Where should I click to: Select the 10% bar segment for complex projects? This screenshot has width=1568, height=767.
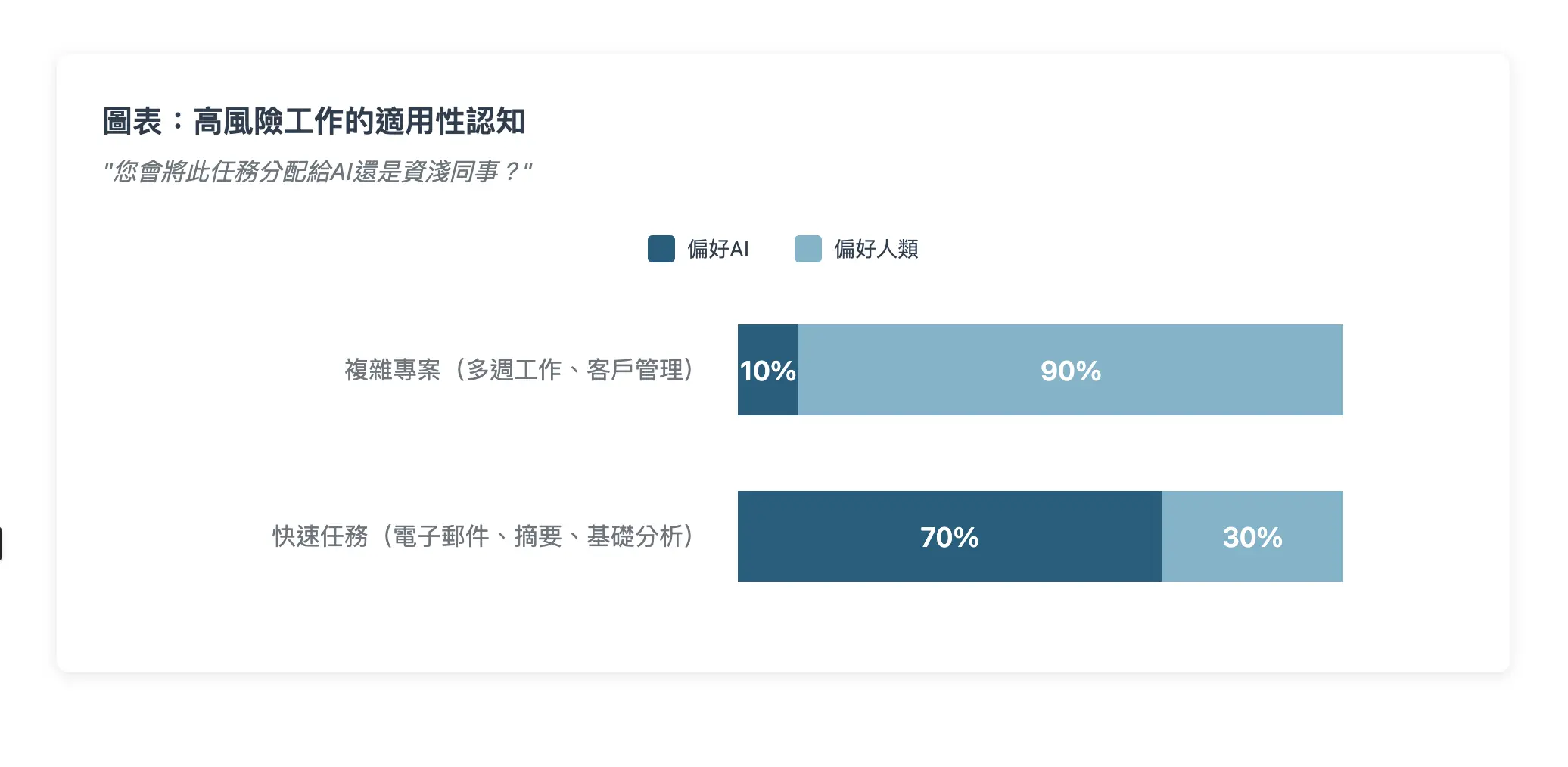(768, 370)
